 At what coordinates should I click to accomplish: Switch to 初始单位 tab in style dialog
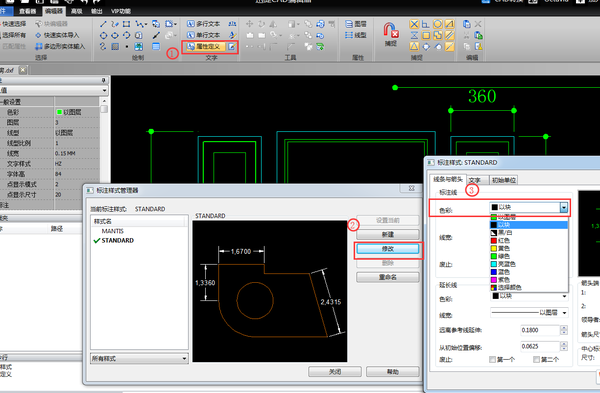click(504, 180)
